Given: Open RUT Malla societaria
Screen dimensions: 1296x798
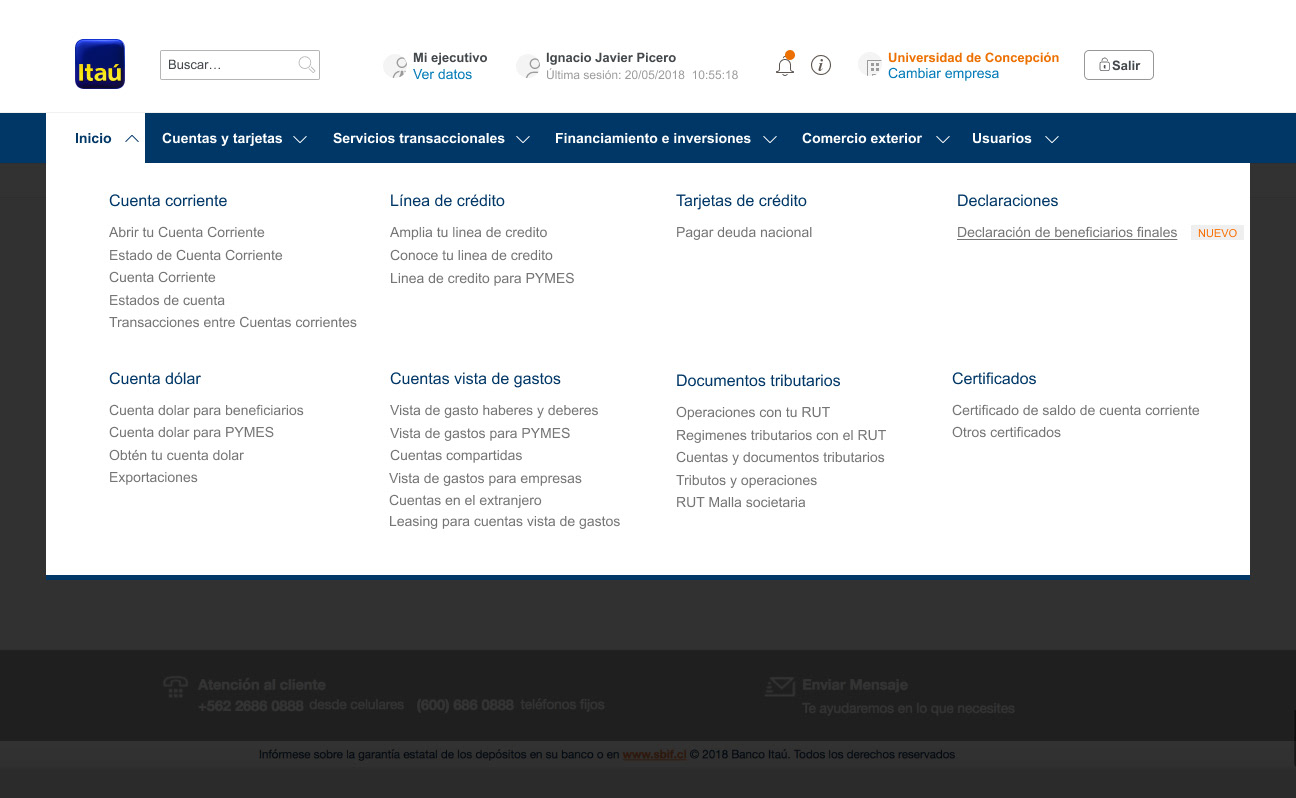Looking at the screenshot, I should [x=740, y=502].
